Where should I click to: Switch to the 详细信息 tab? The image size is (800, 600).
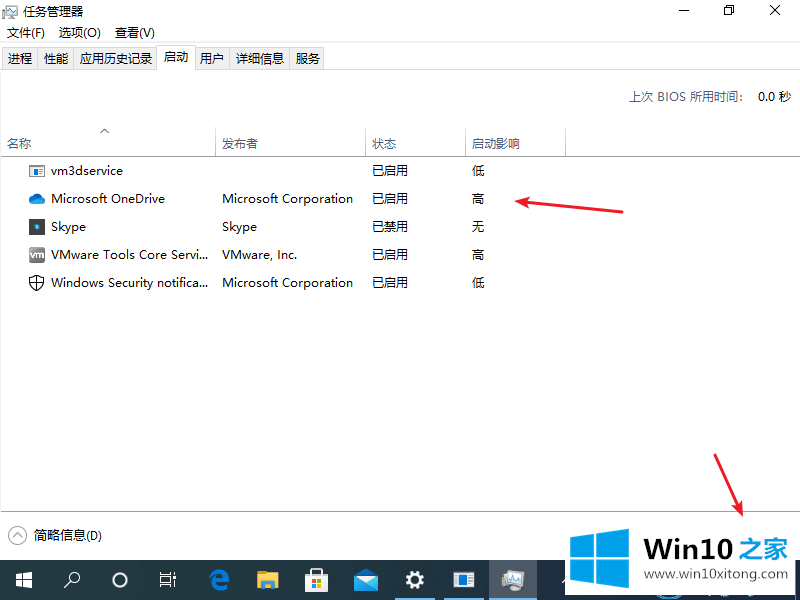(260, 59)
